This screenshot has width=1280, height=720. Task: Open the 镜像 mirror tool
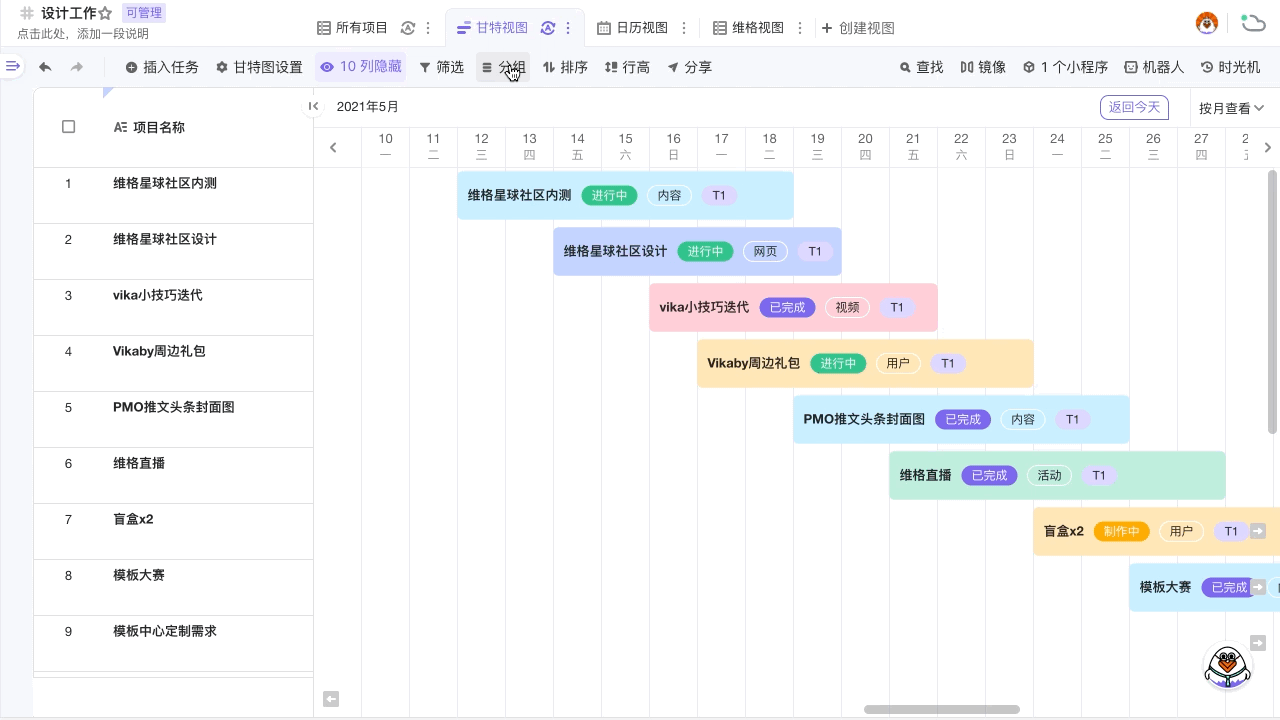[x=983, y=67]
